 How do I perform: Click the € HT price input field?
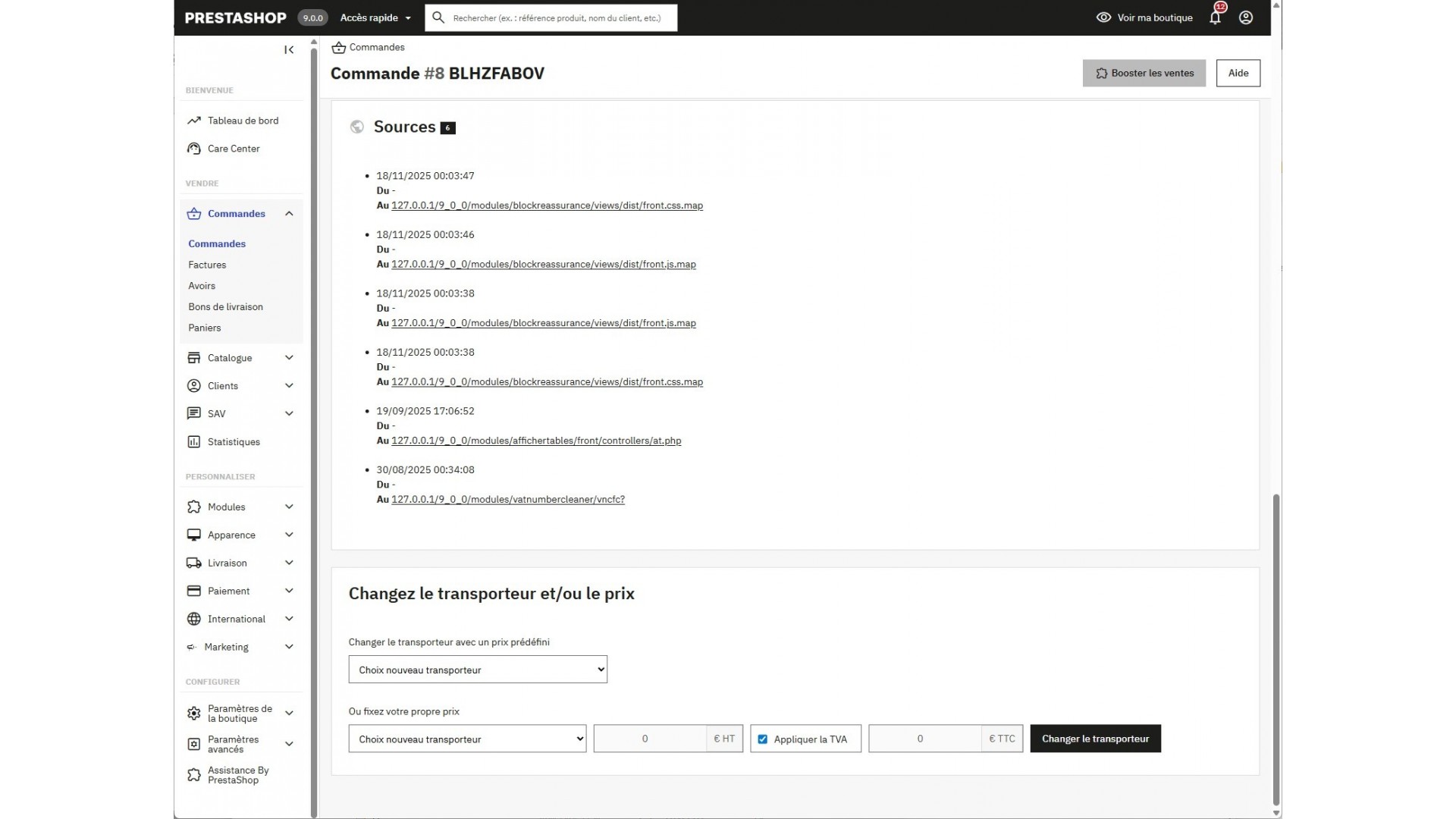tap(650, 739)
